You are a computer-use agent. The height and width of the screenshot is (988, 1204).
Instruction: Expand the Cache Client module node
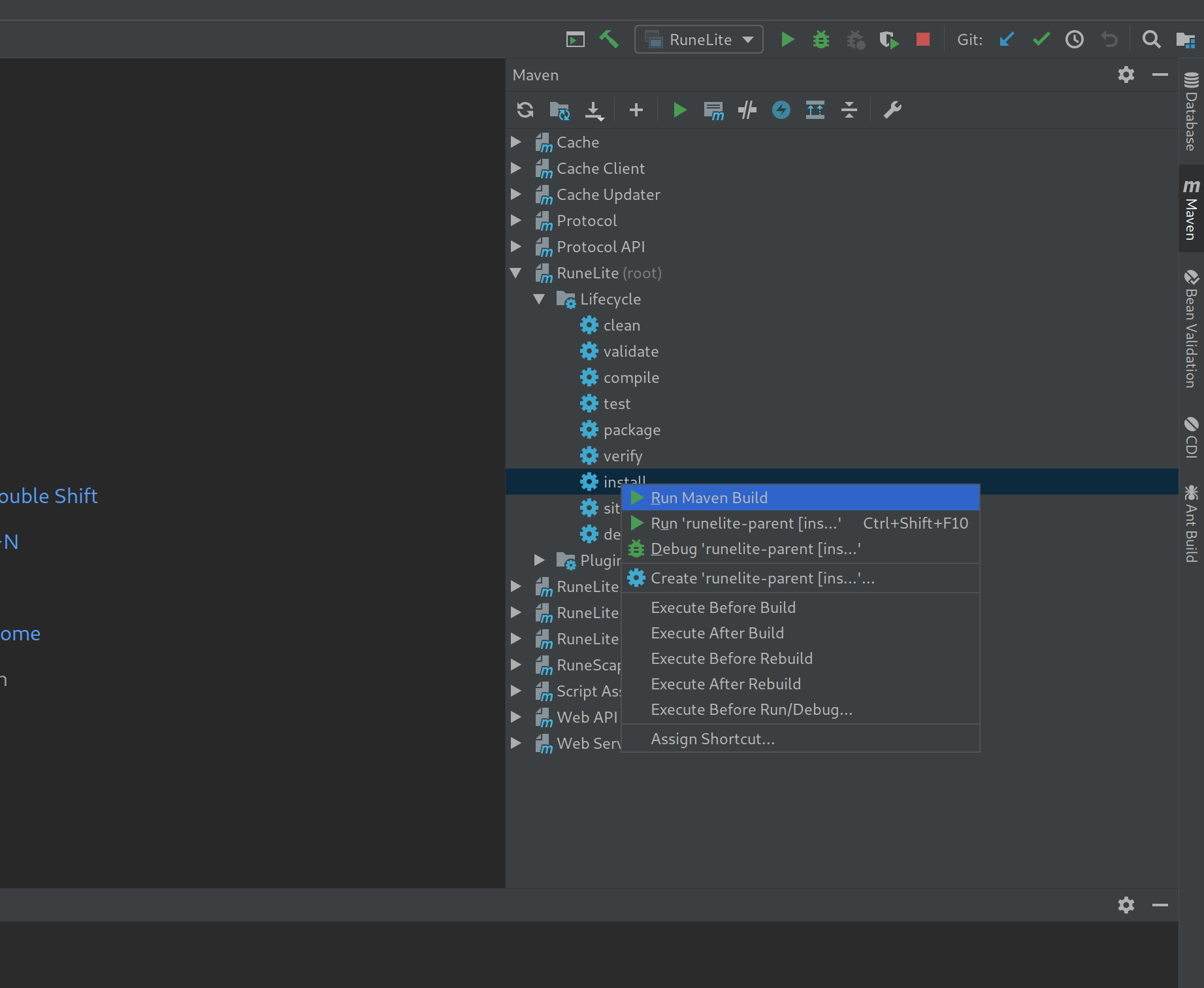point(516,168)
